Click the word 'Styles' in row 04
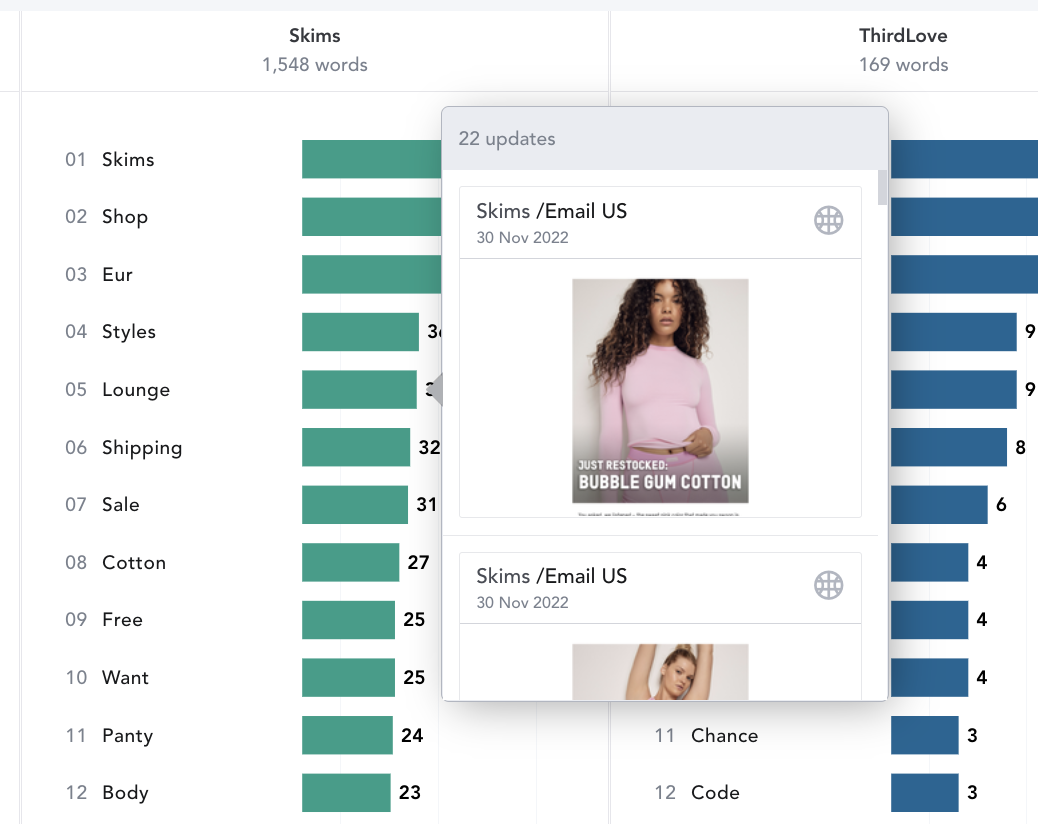Screen dimensions: 1038x824 (128, 332)
